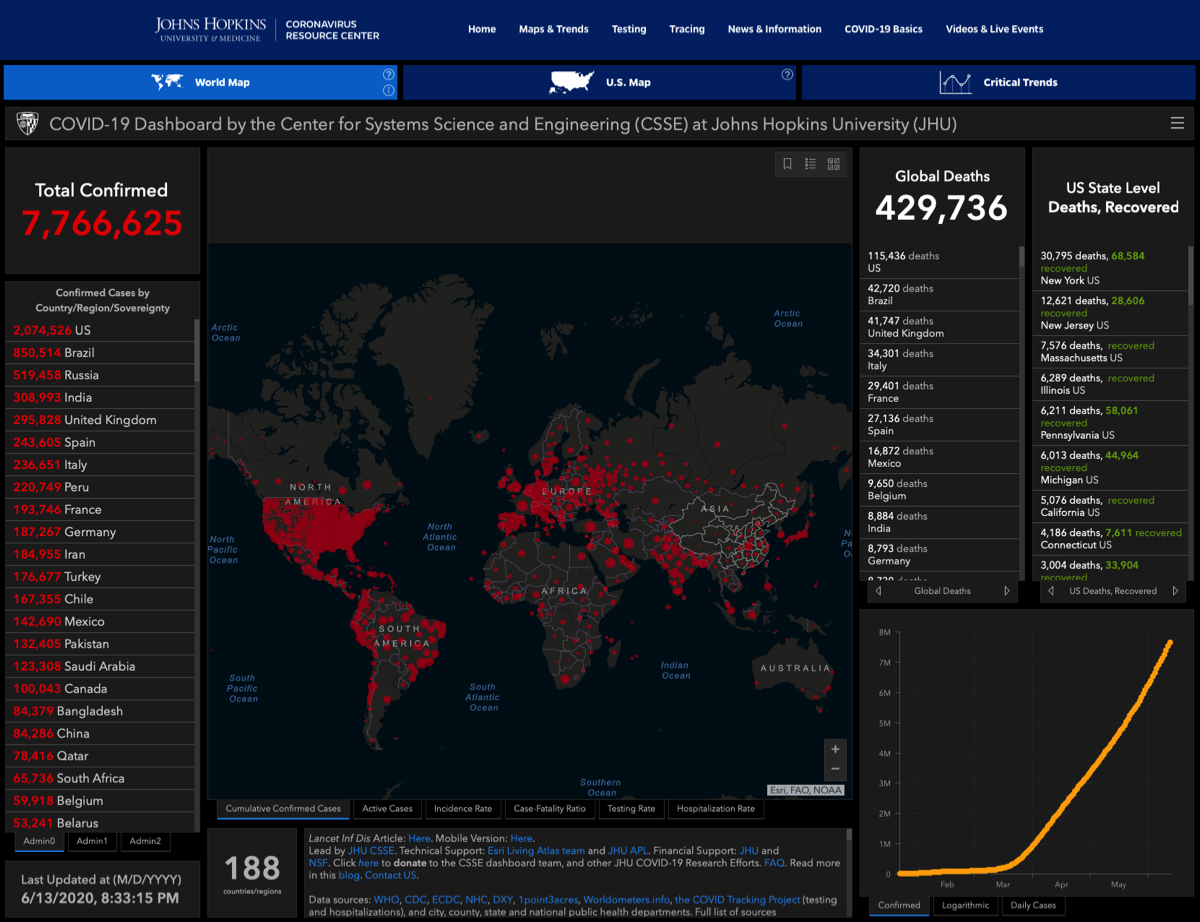The image size is (1200, 922).
Task: Open the help question mark on World Map tab
Action: (x=388, y=75)
